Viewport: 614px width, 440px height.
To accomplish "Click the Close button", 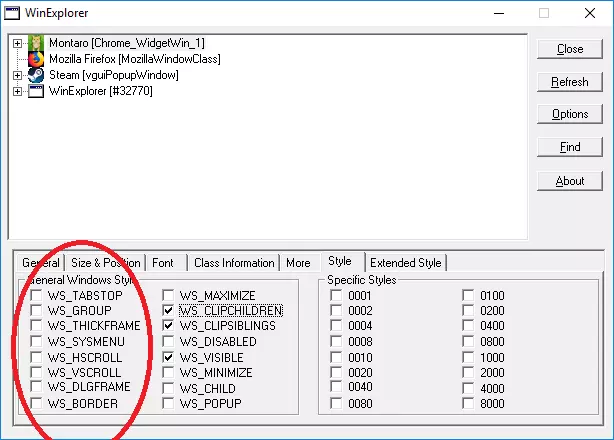I will pos(570,49).
